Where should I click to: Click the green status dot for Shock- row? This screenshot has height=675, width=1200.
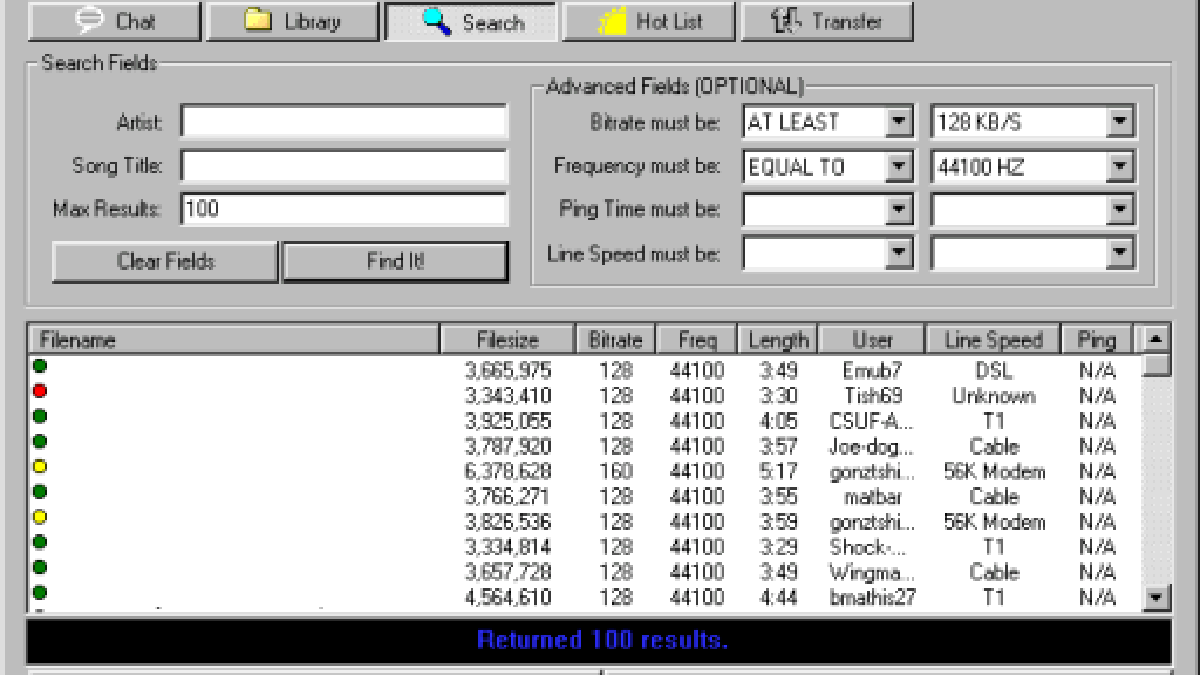(40, 542)
